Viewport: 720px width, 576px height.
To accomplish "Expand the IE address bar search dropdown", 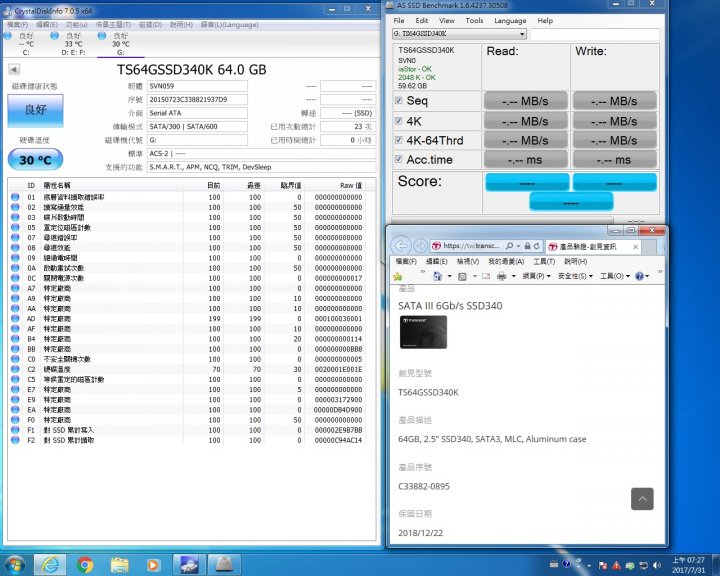I will [x=518, y=246].
